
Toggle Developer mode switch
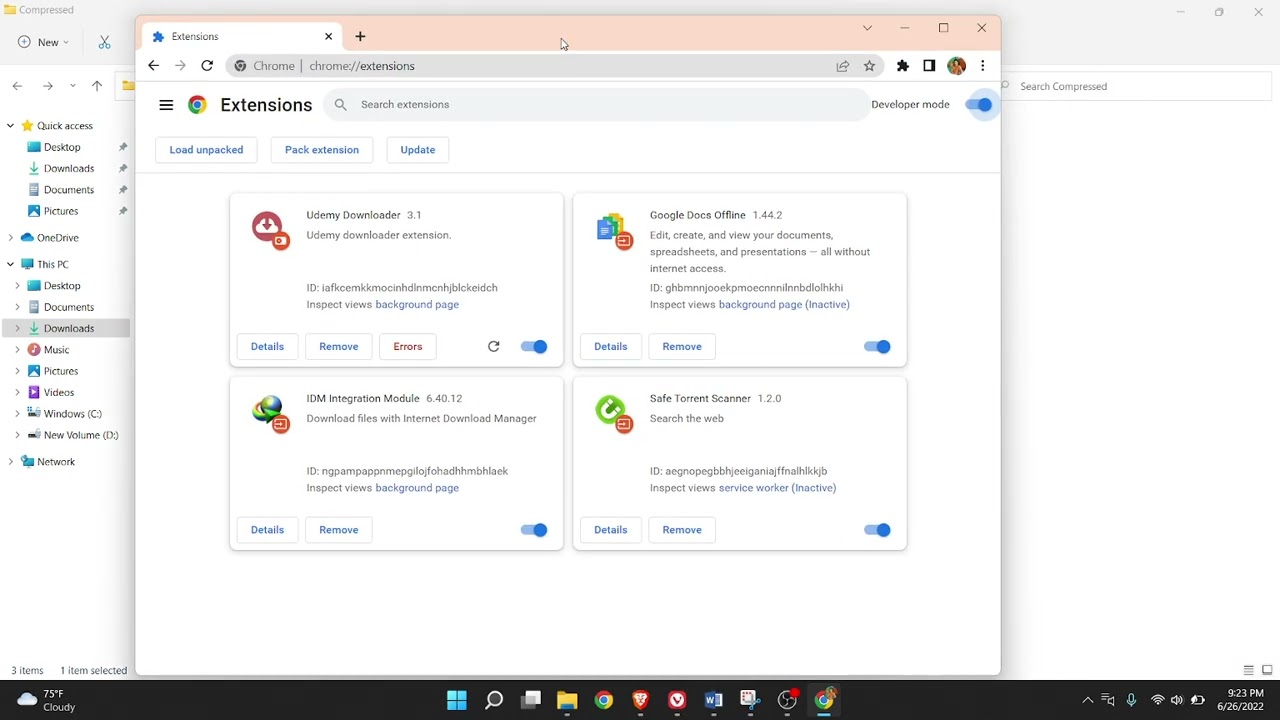pos(979,105)
